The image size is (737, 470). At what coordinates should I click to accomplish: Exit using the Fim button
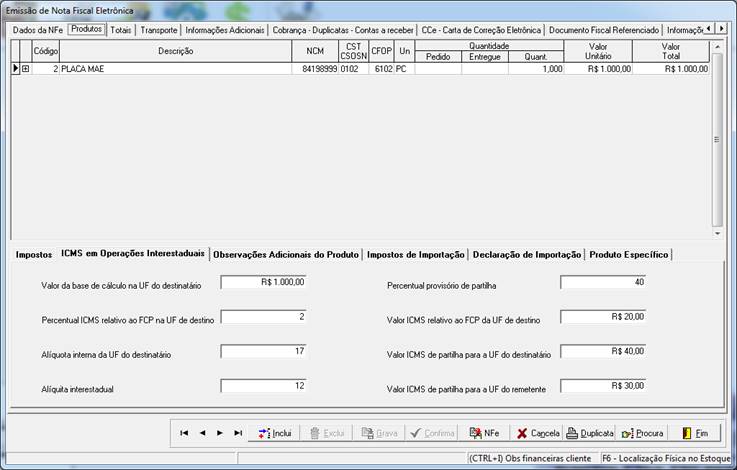695,433
